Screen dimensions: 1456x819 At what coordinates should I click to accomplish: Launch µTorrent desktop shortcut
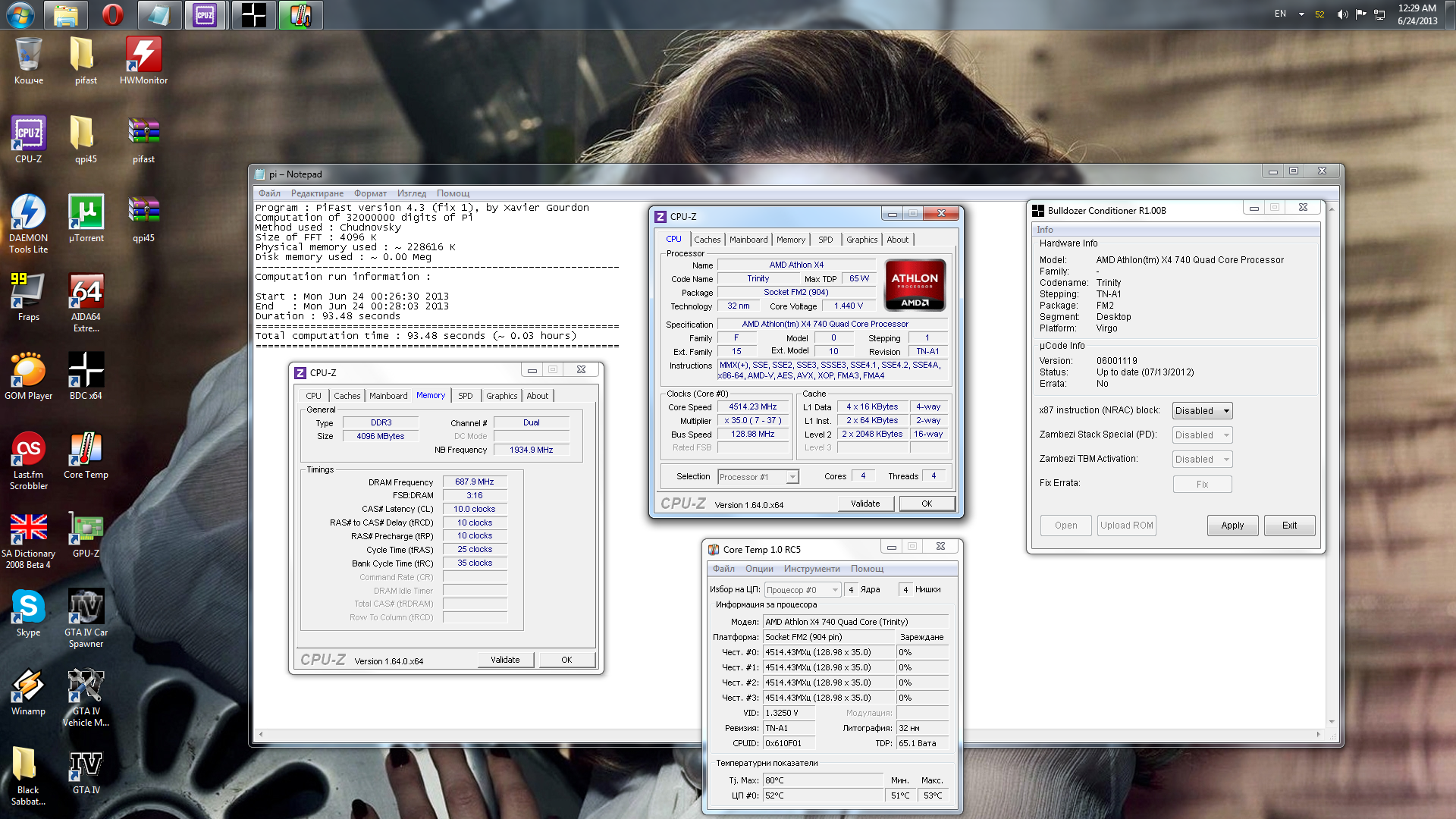click(x=86, y=218)
